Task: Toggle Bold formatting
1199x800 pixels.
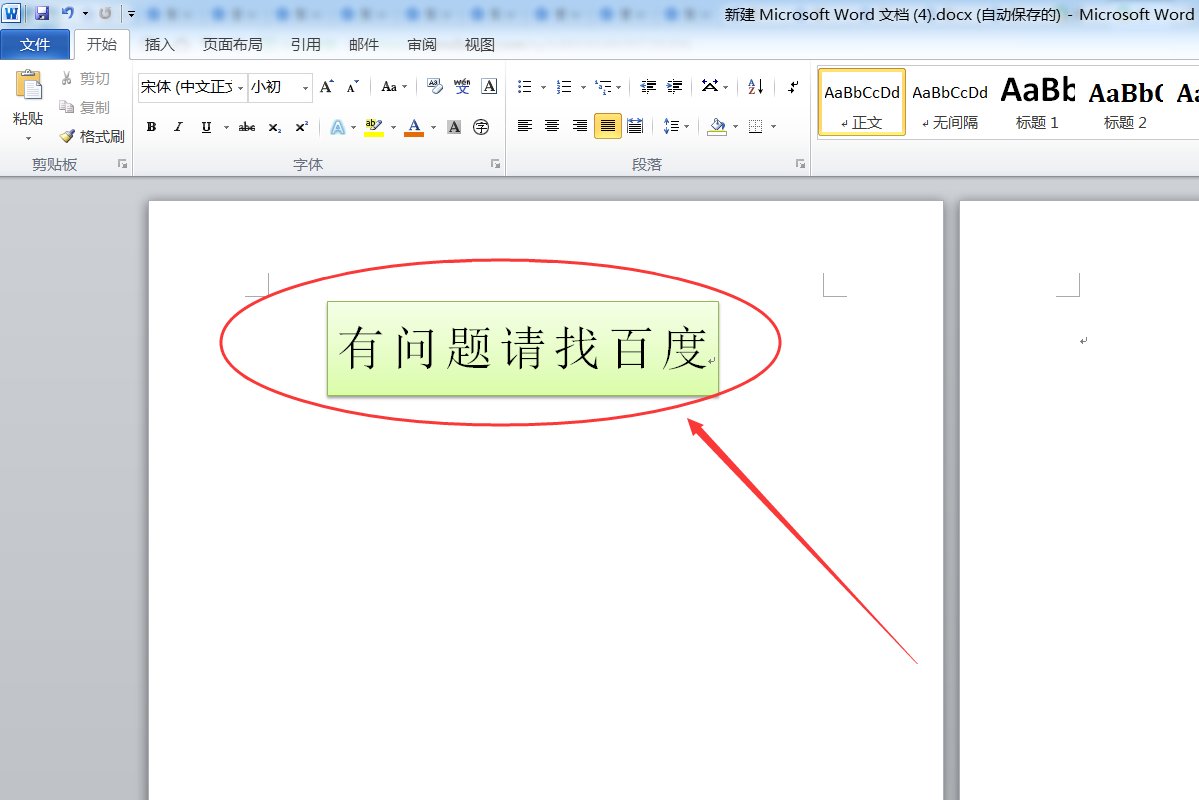Action: pyautogui.click(x=151, y=127)
